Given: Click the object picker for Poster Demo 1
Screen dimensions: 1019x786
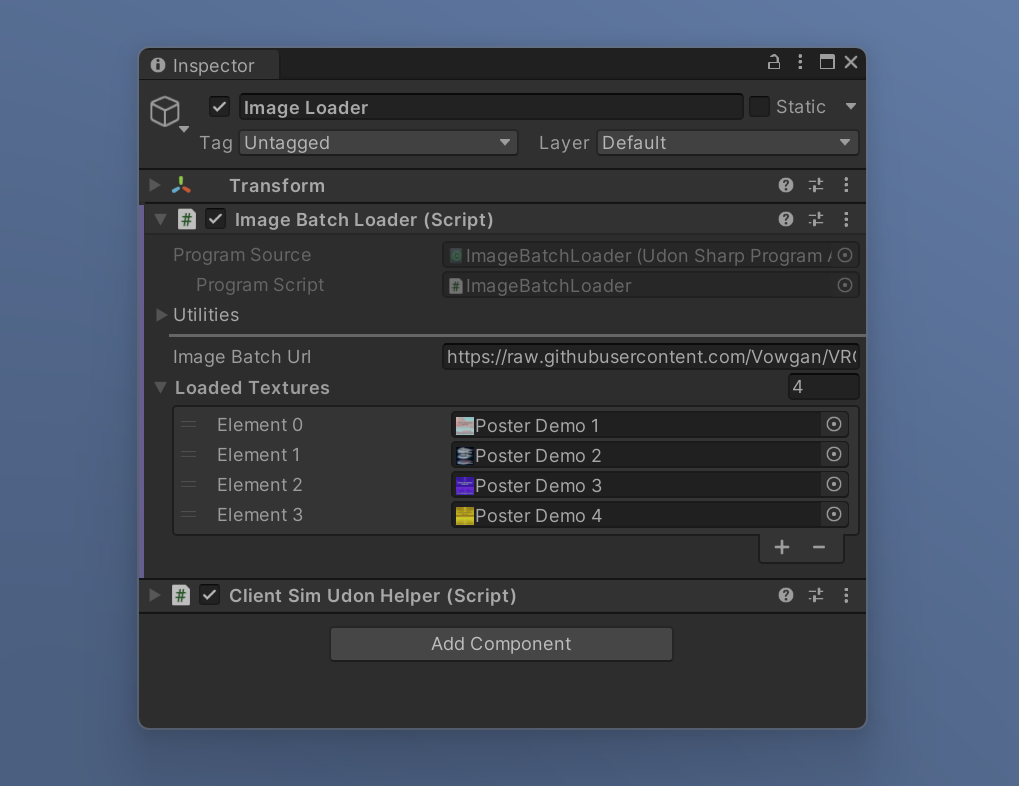Looking at the screenshot, I should [x=833, y=425].
